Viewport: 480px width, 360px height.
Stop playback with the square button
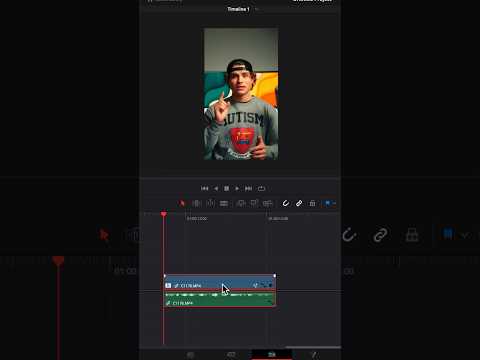[x=226, y=189]
